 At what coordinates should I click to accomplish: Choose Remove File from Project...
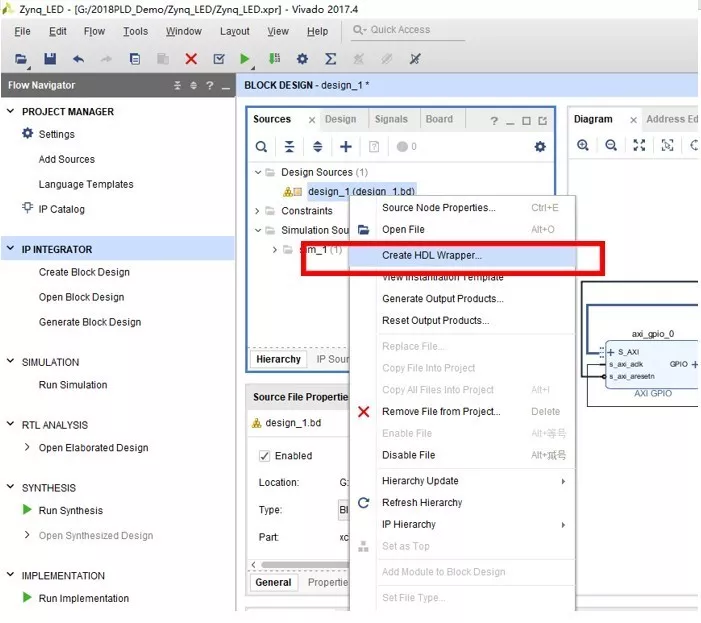(x=462, y=412)
